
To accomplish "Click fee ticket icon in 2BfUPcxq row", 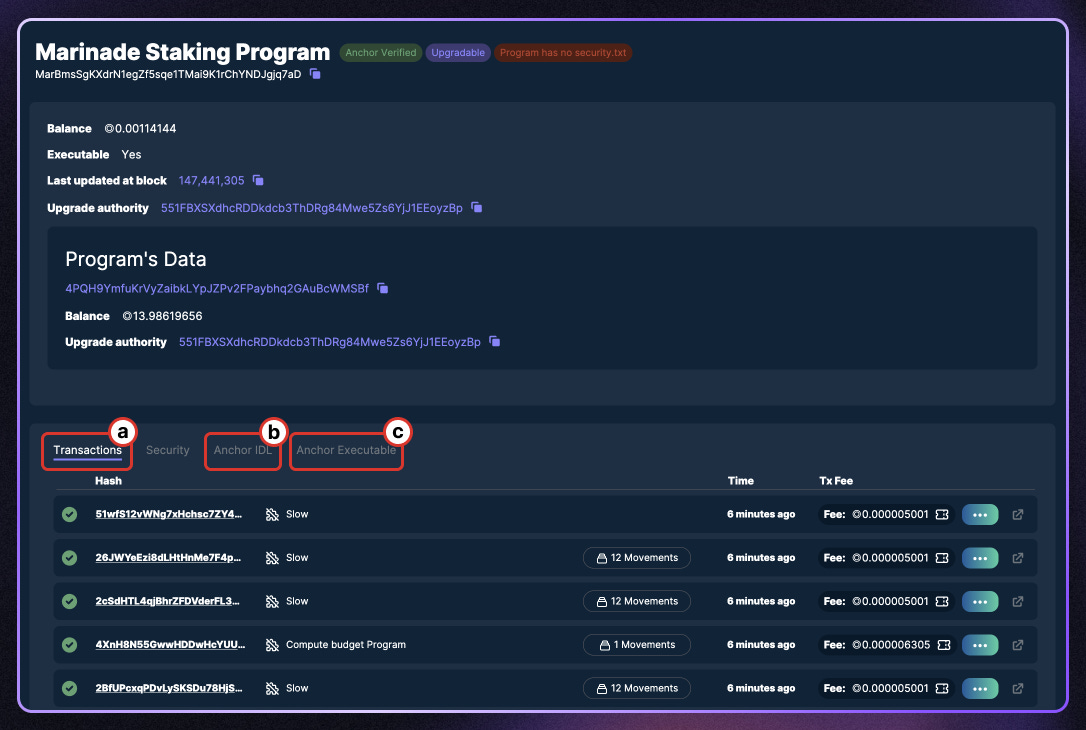I will click(x=942, y=688).
